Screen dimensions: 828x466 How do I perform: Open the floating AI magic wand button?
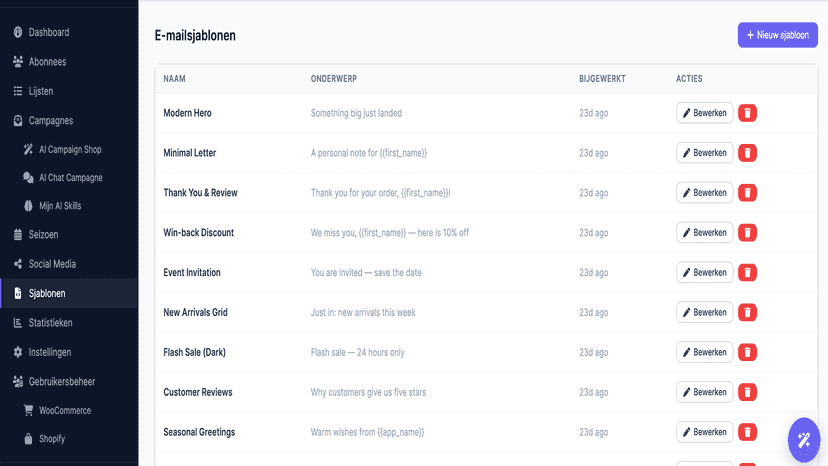coord(804,440)
